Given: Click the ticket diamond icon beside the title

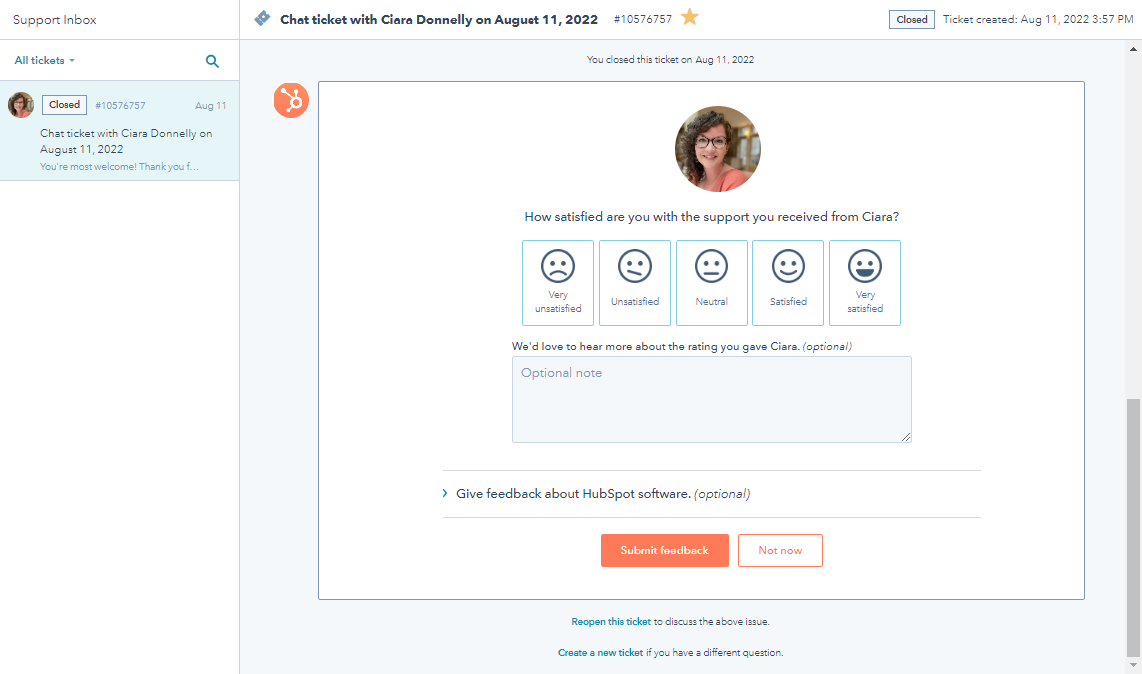Looking at the screenshot, I should (262, 17).
